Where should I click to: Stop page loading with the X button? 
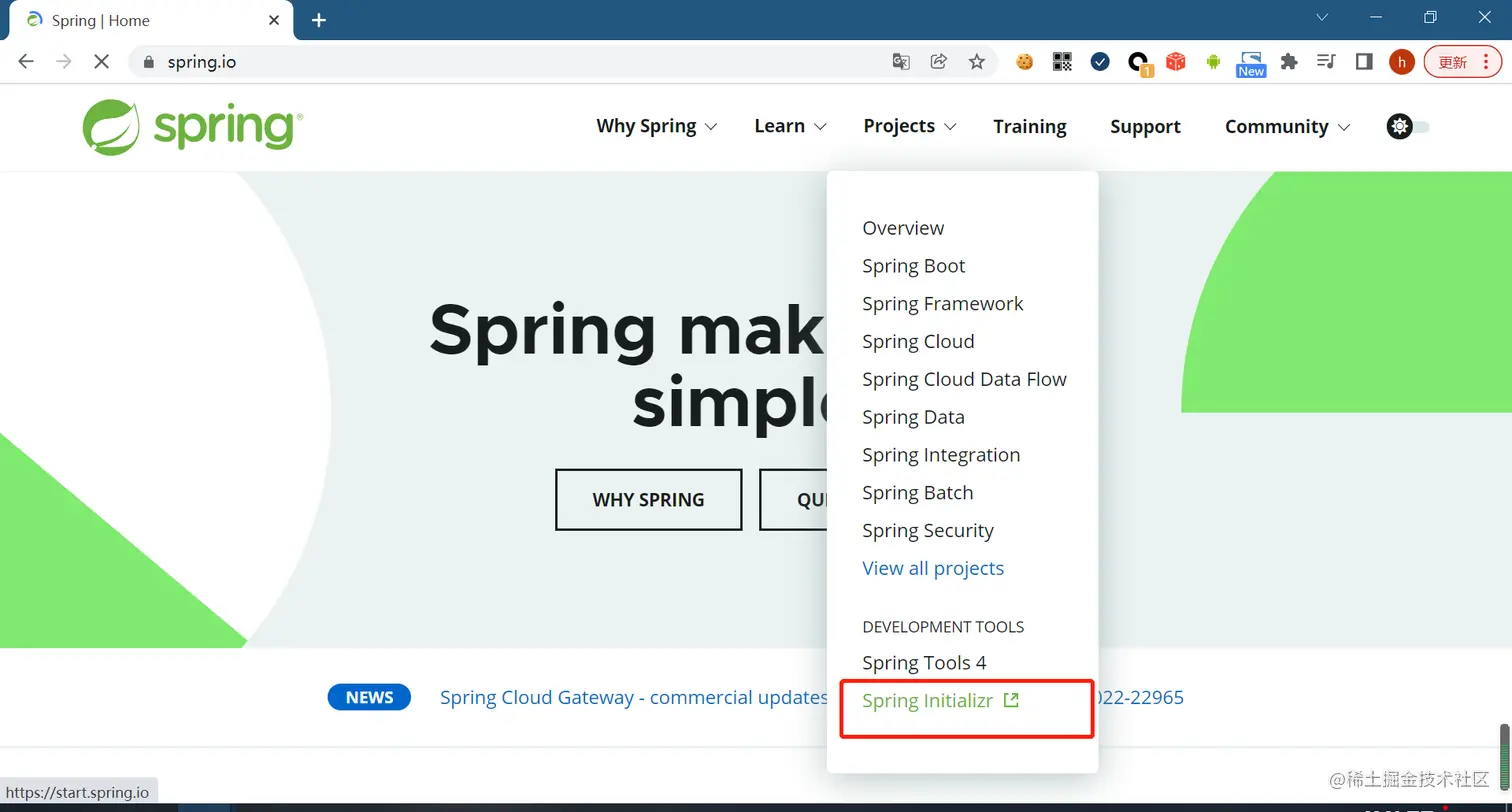(x=101, y=62)
